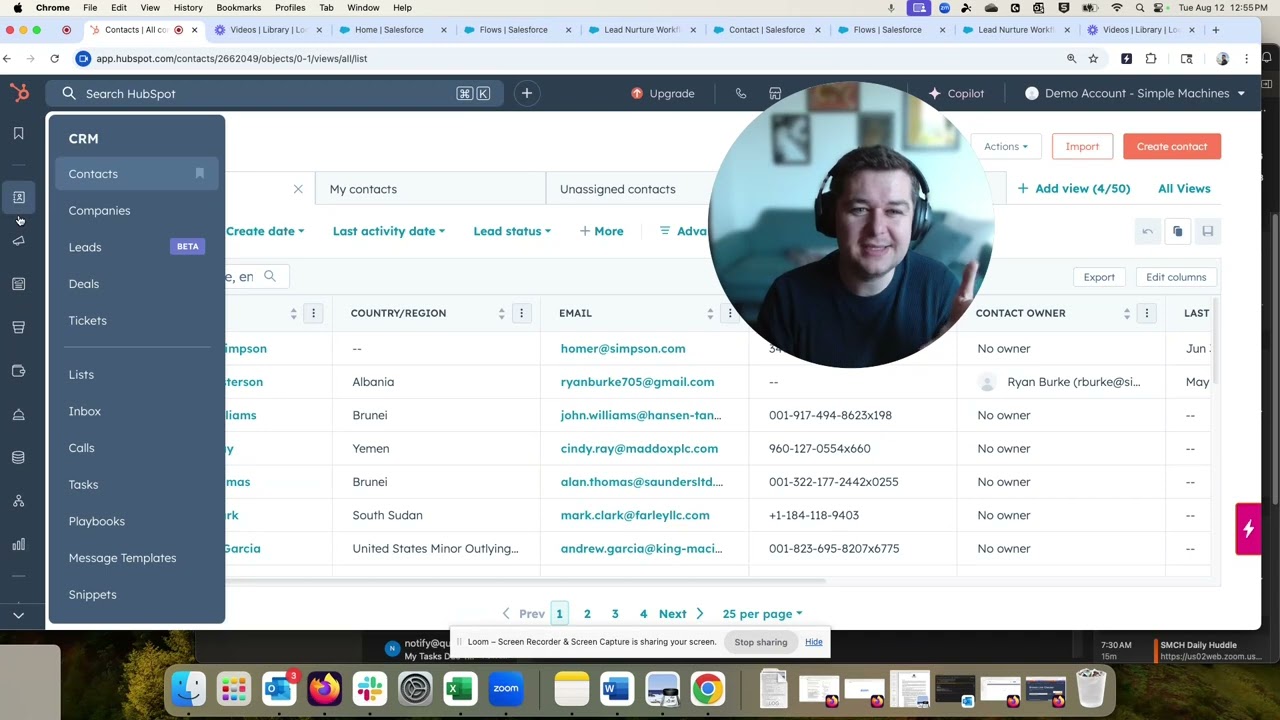Expand the sidebar collapse chevron at bottom
This screenshot has height=720, width=1280.
point(18,616)
